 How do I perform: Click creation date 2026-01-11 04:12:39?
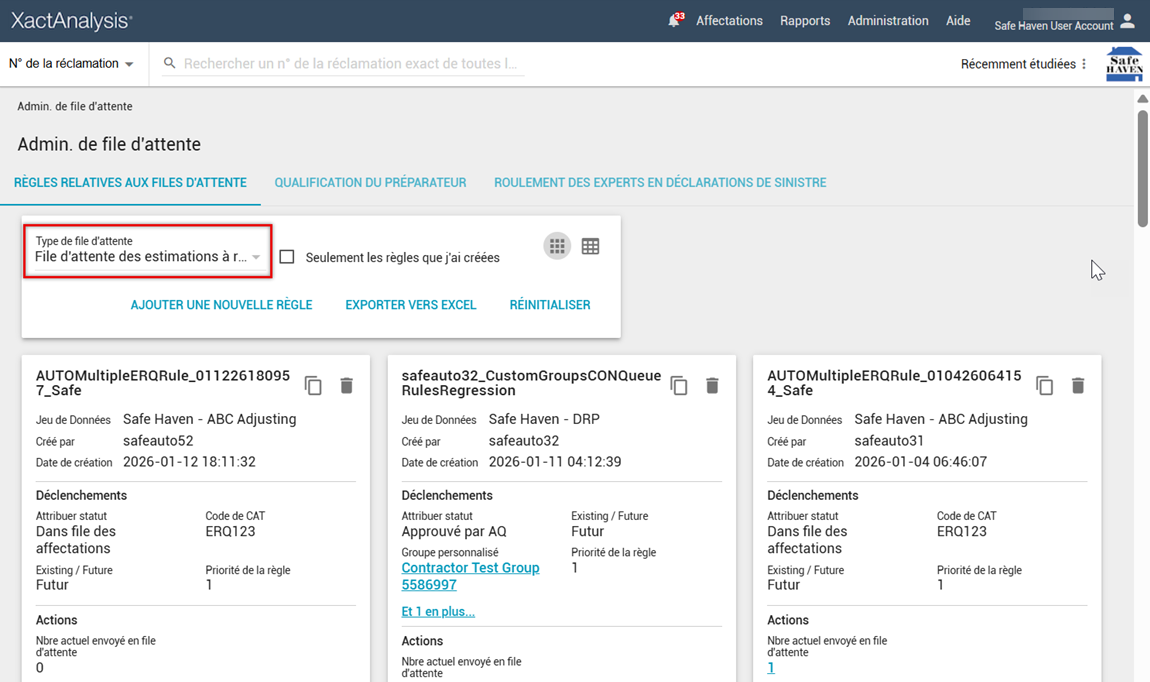point(555,462)
